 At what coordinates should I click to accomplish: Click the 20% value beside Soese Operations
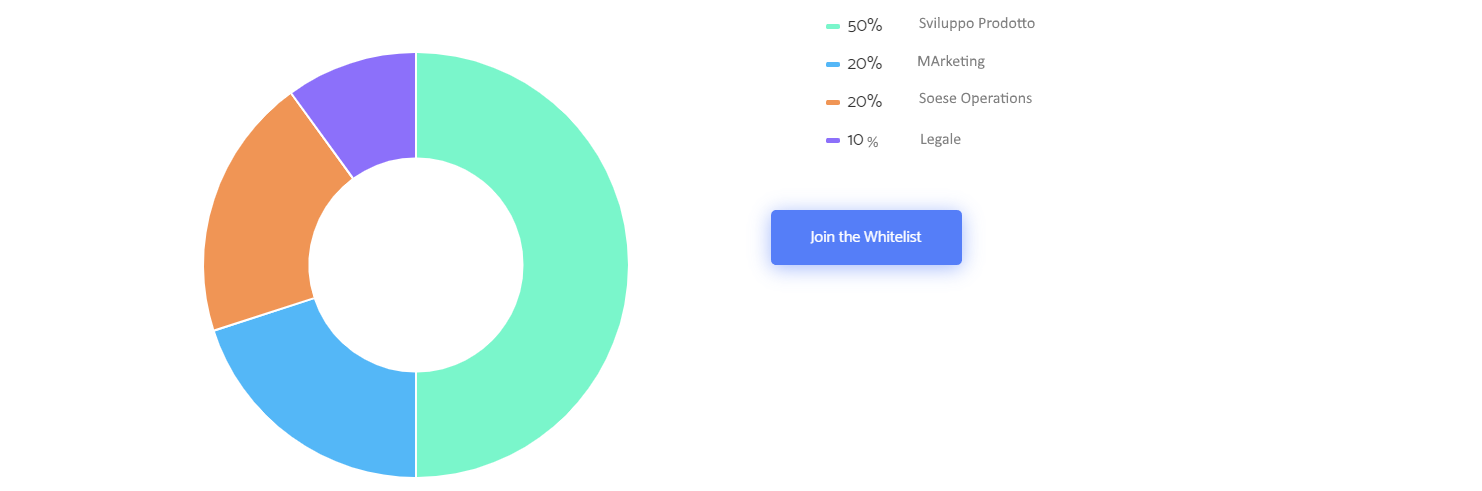coord(865,102)
